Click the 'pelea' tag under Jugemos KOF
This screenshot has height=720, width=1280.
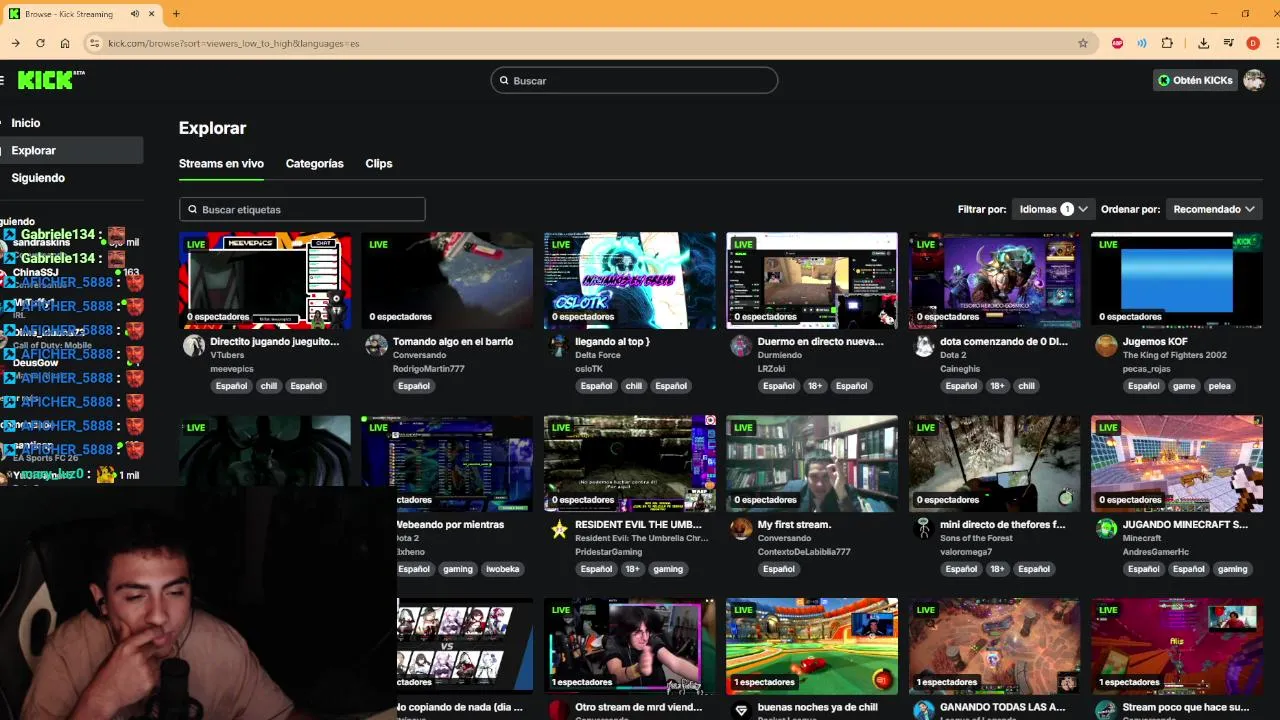1219,386
